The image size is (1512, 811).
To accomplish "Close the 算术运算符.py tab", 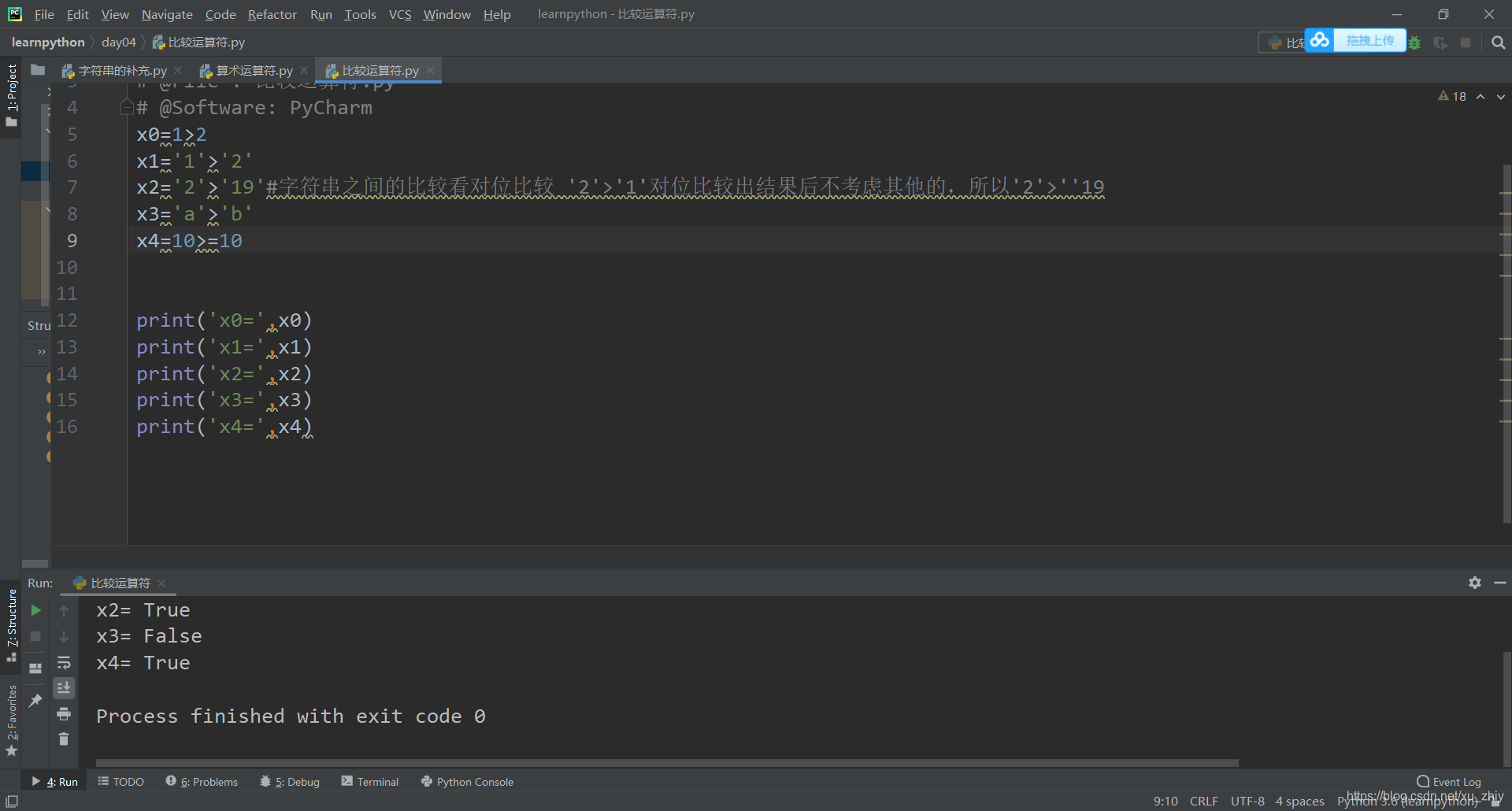I will (304, 70).
